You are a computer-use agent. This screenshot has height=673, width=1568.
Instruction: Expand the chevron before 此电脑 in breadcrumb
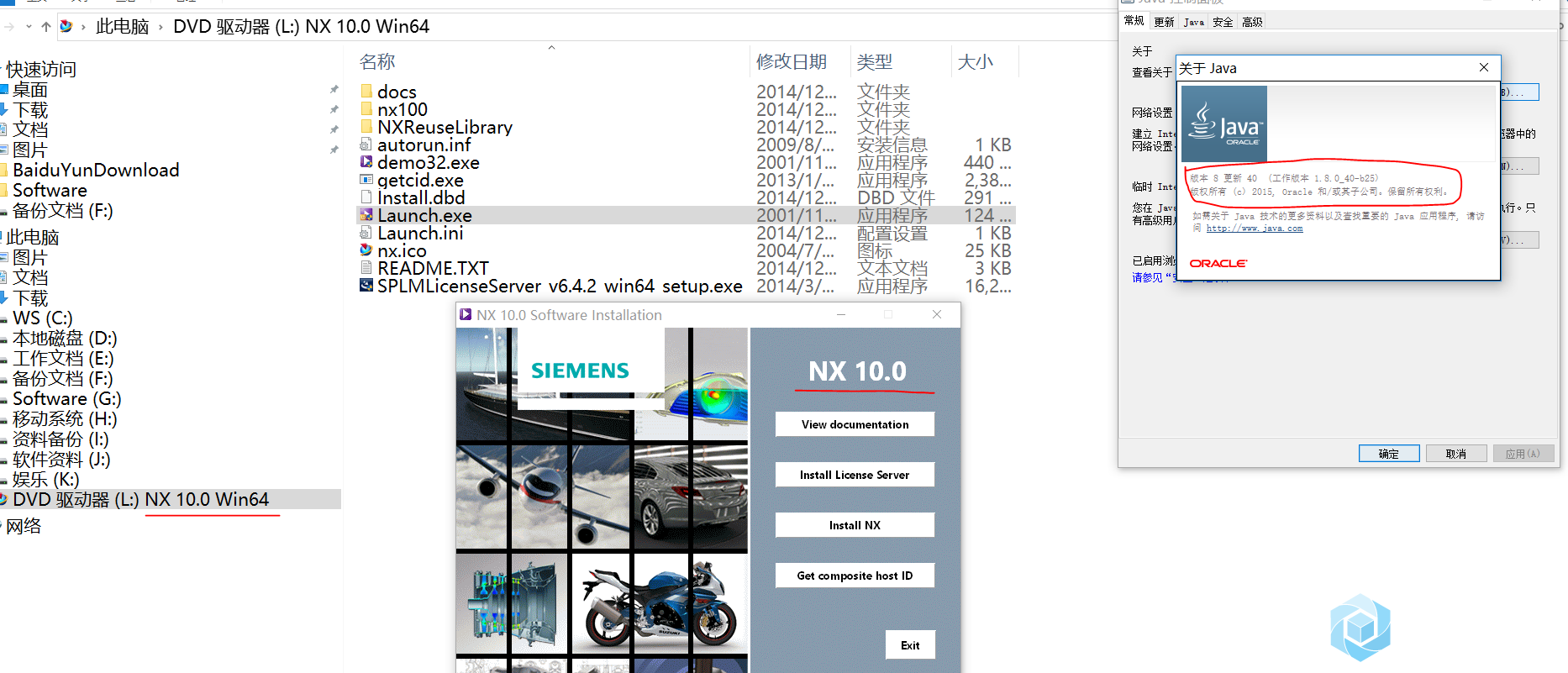83,27
